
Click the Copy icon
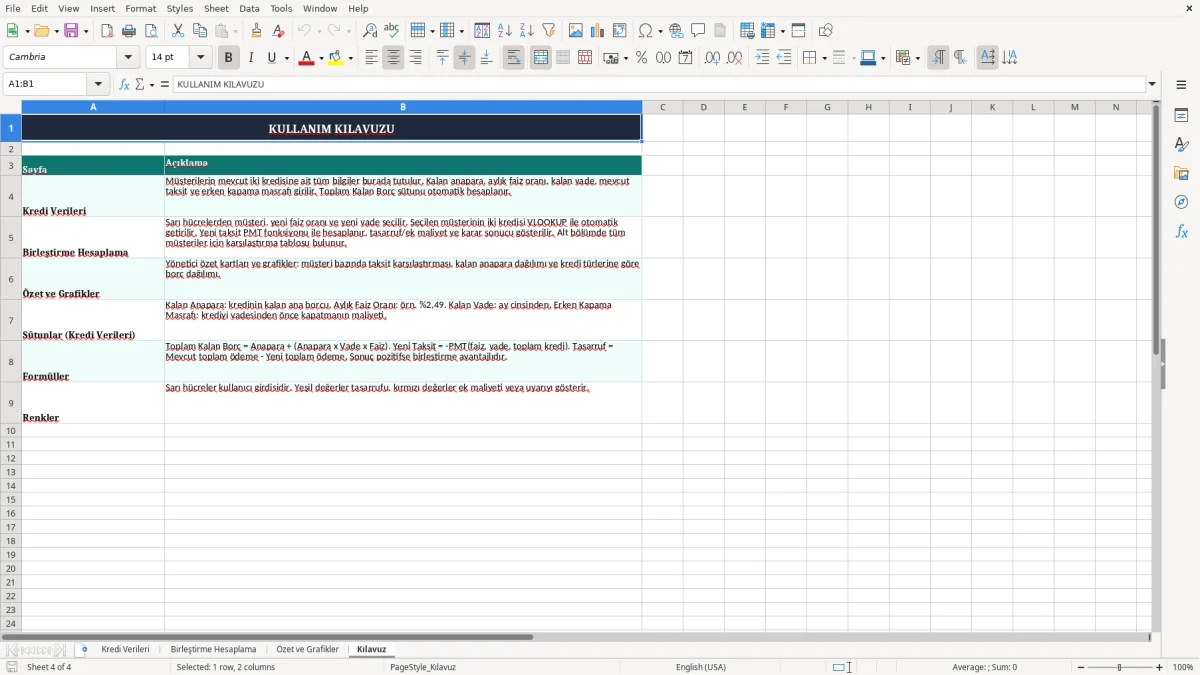tap(200, 31)
